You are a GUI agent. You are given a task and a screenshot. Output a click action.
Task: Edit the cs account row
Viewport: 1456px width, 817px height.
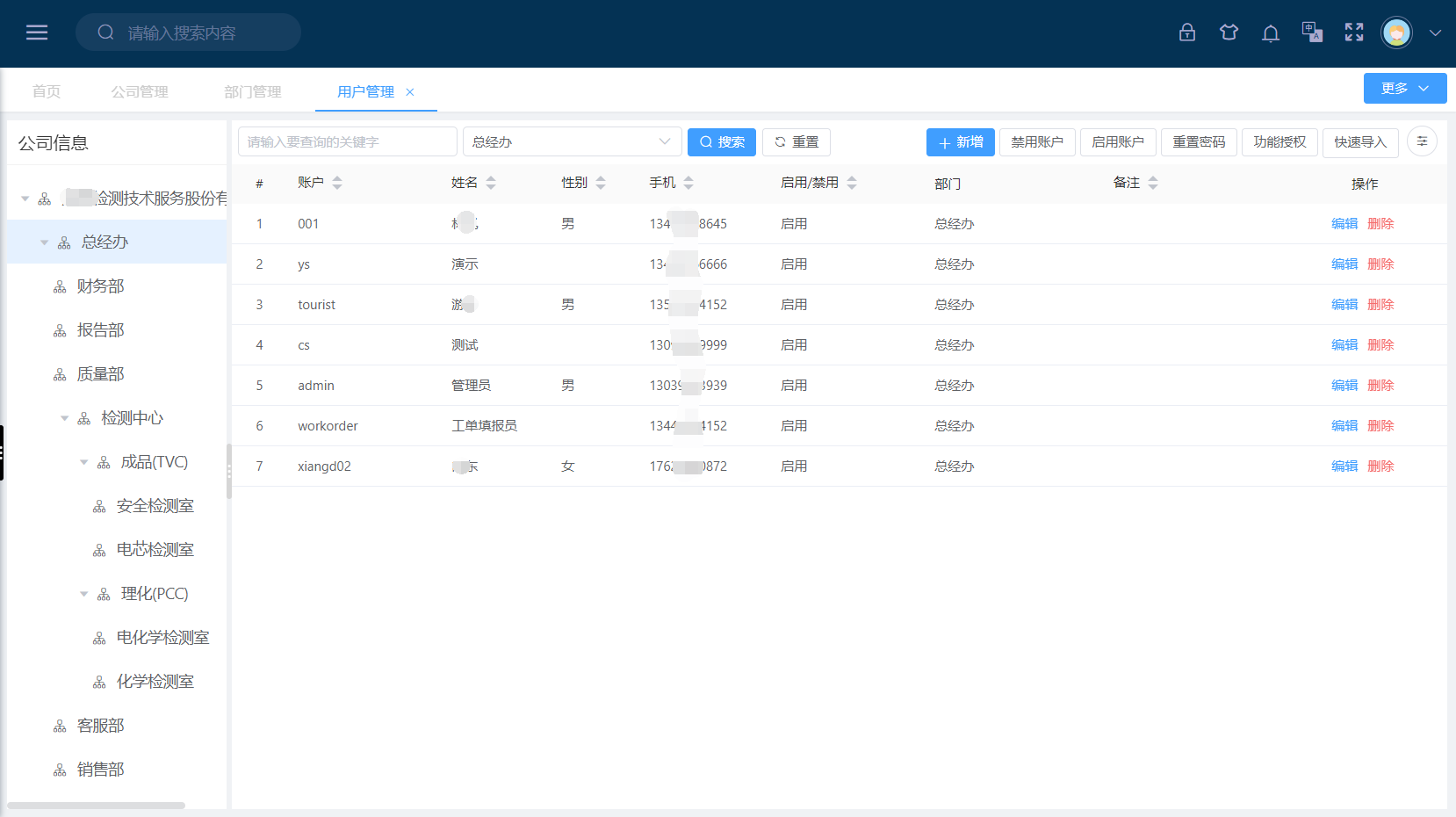(1344, 344)
